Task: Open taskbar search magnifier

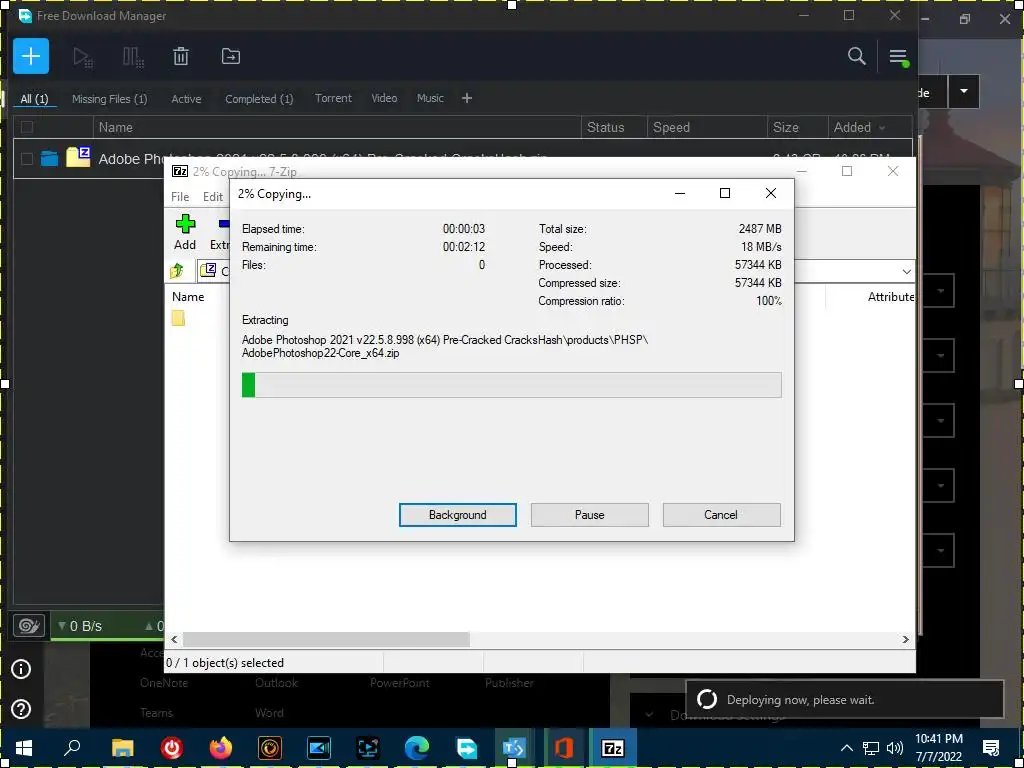Action: coord(72,748)
